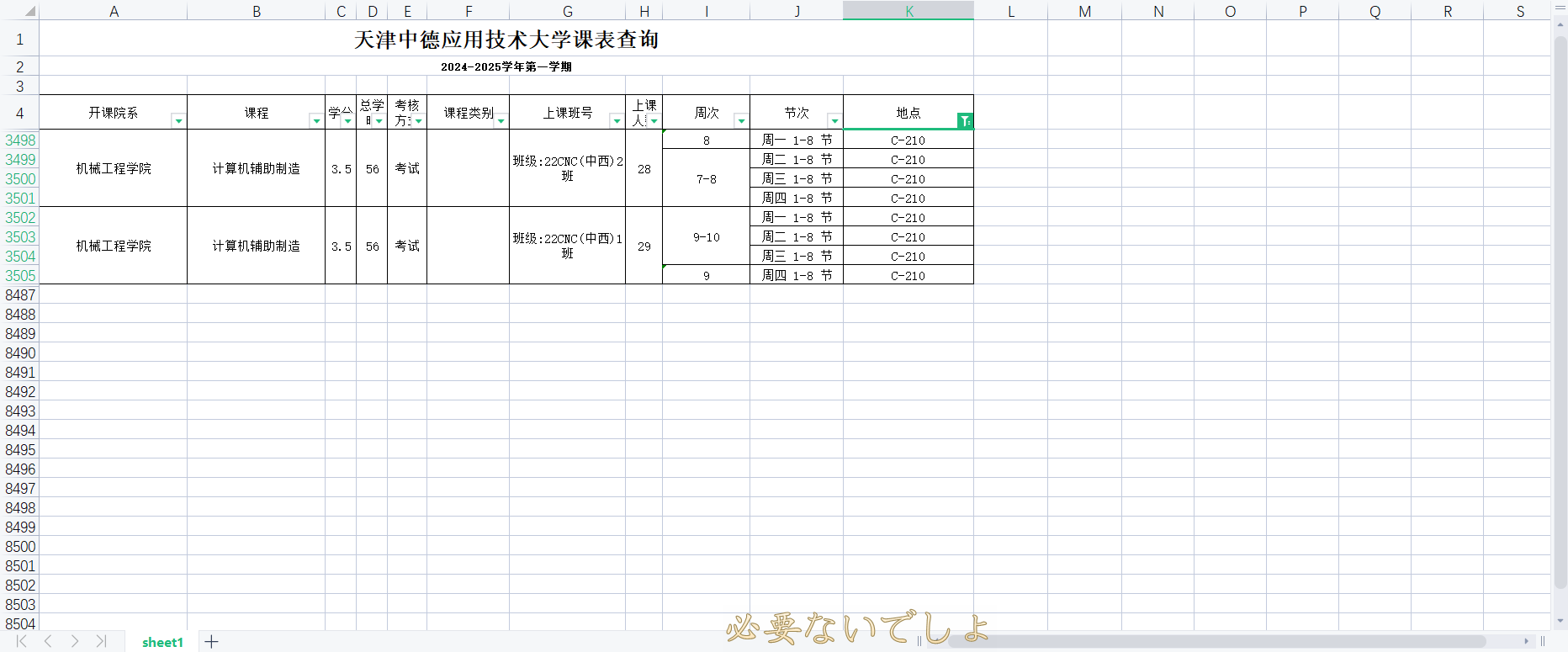Image resolution: width=1568 pixels, height=652 pixels.
Task: Add a new sheet with the plus icon
Action: pos(211,642)
